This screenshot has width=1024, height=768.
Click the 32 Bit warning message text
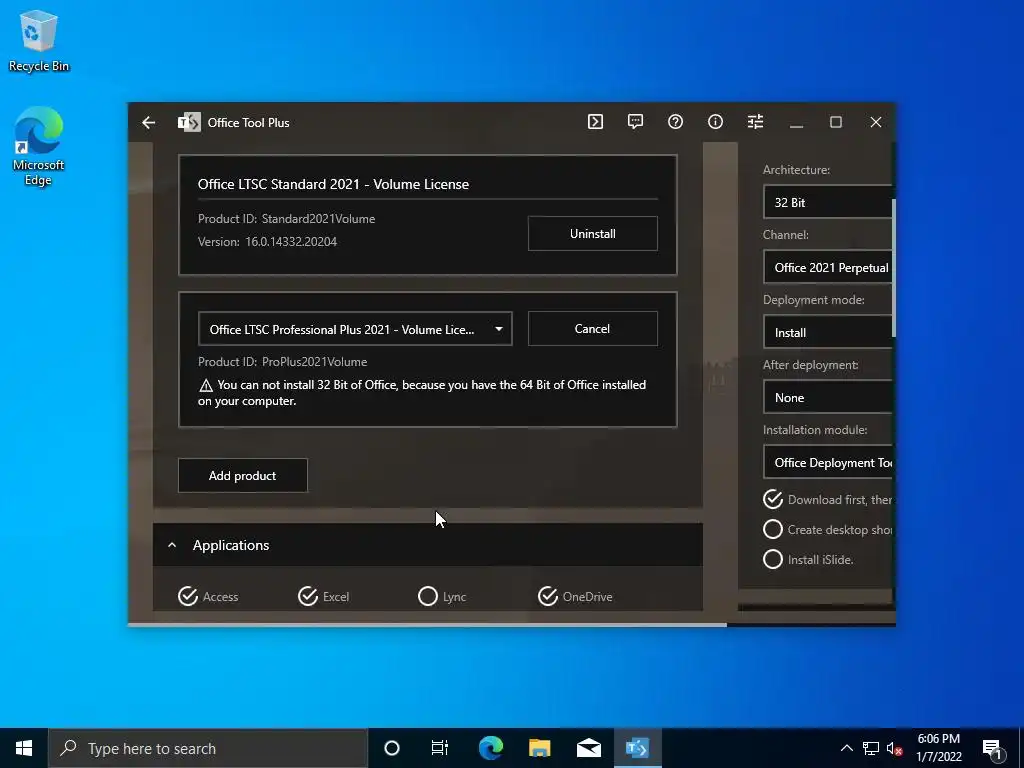pos(422,392)
